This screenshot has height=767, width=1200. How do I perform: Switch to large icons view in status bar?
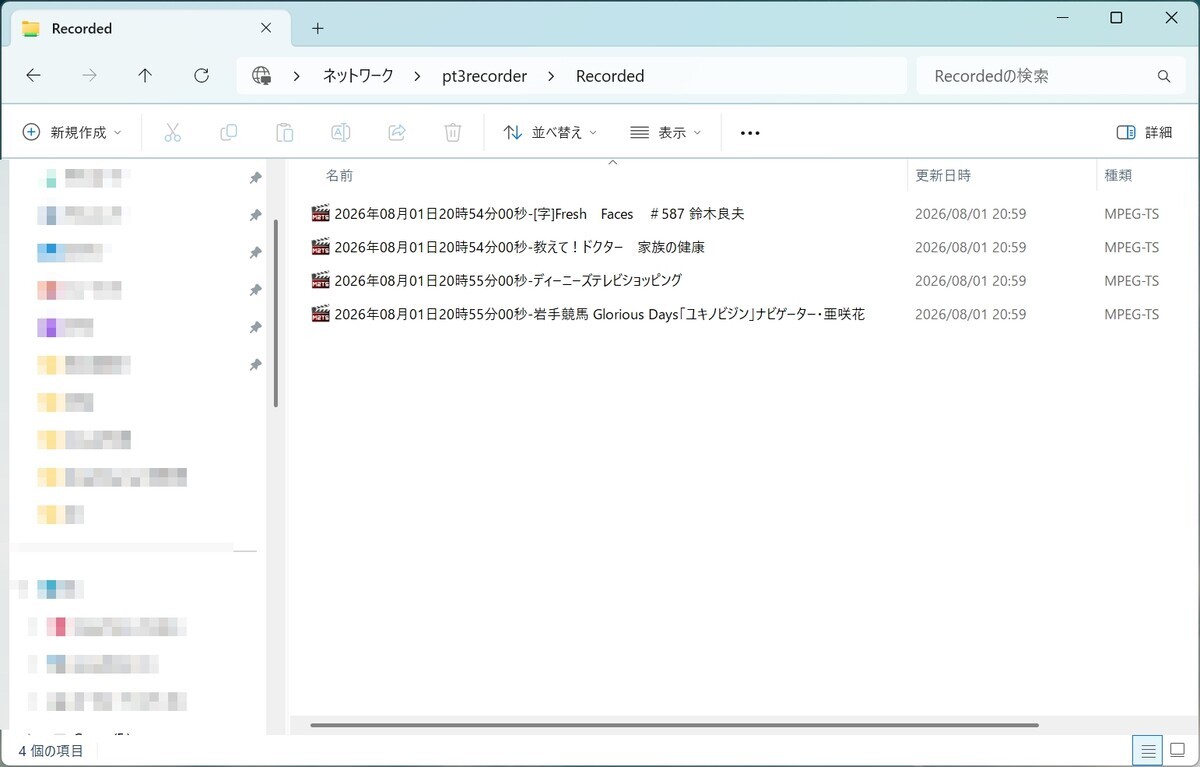[1178, 750]
